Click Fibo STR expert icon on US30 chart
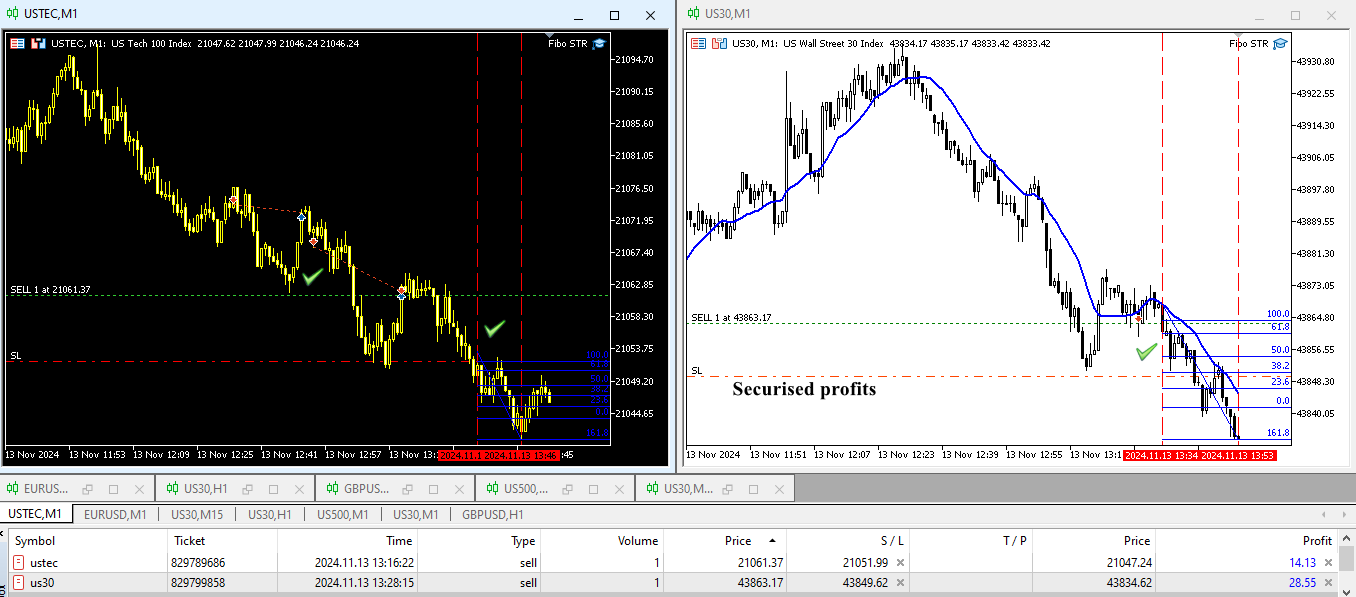The width and height of the screenshot is (1356, 597). (x=1280, y=43)
